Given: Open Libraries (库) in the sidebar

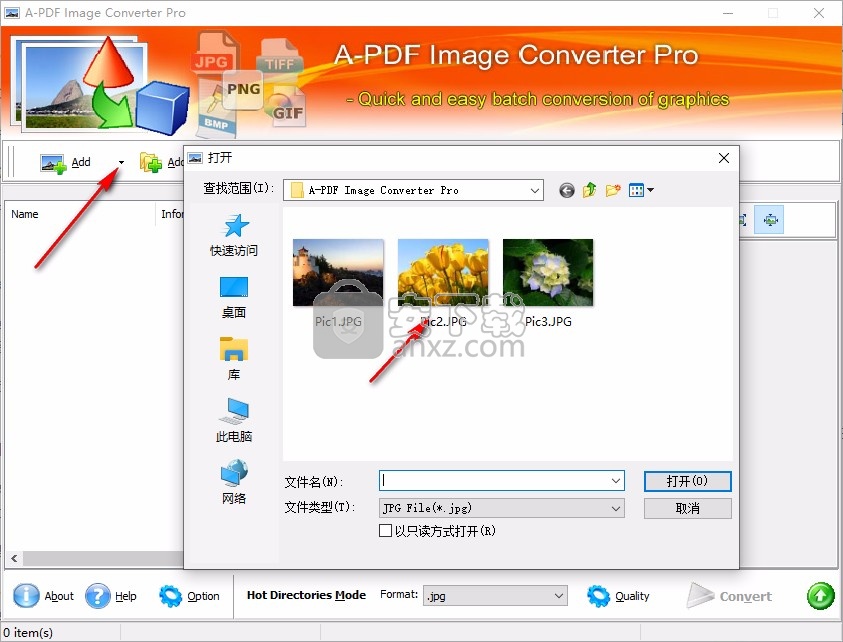Looking at the screenshot, I should tap(234, 359).
